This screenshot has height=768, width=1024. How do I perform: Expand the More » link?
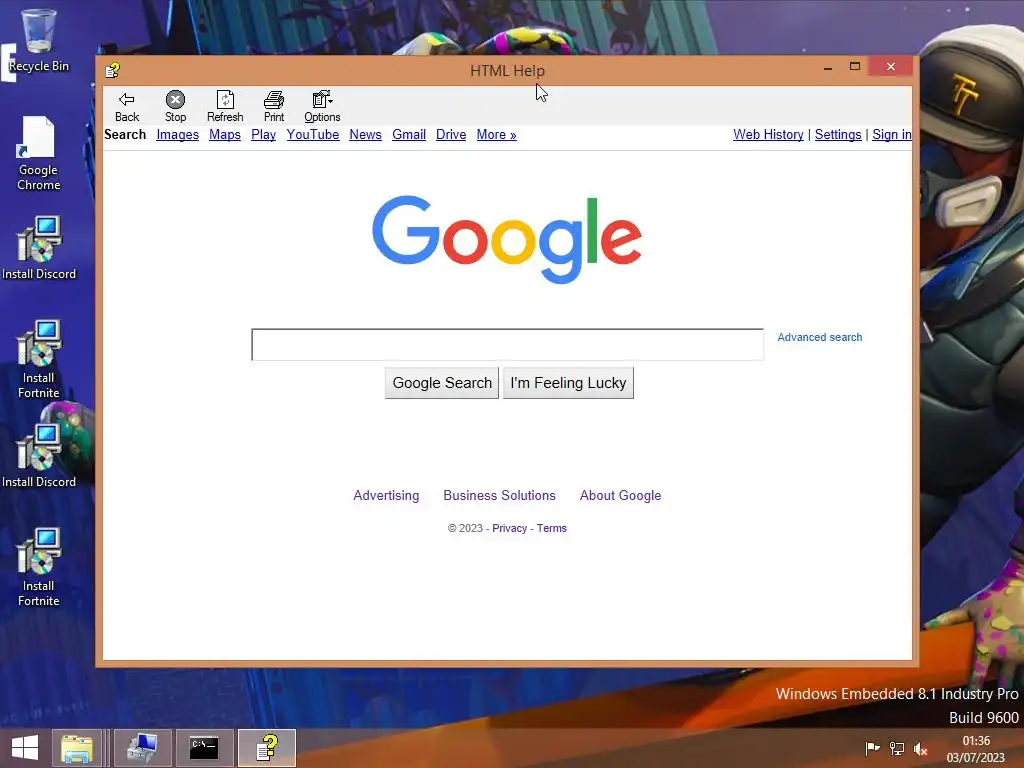point(496,135)
